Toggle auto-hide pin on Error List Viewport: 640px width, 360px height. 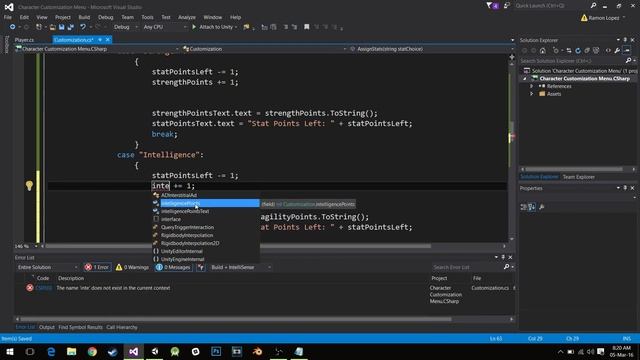tap(503, 257)
